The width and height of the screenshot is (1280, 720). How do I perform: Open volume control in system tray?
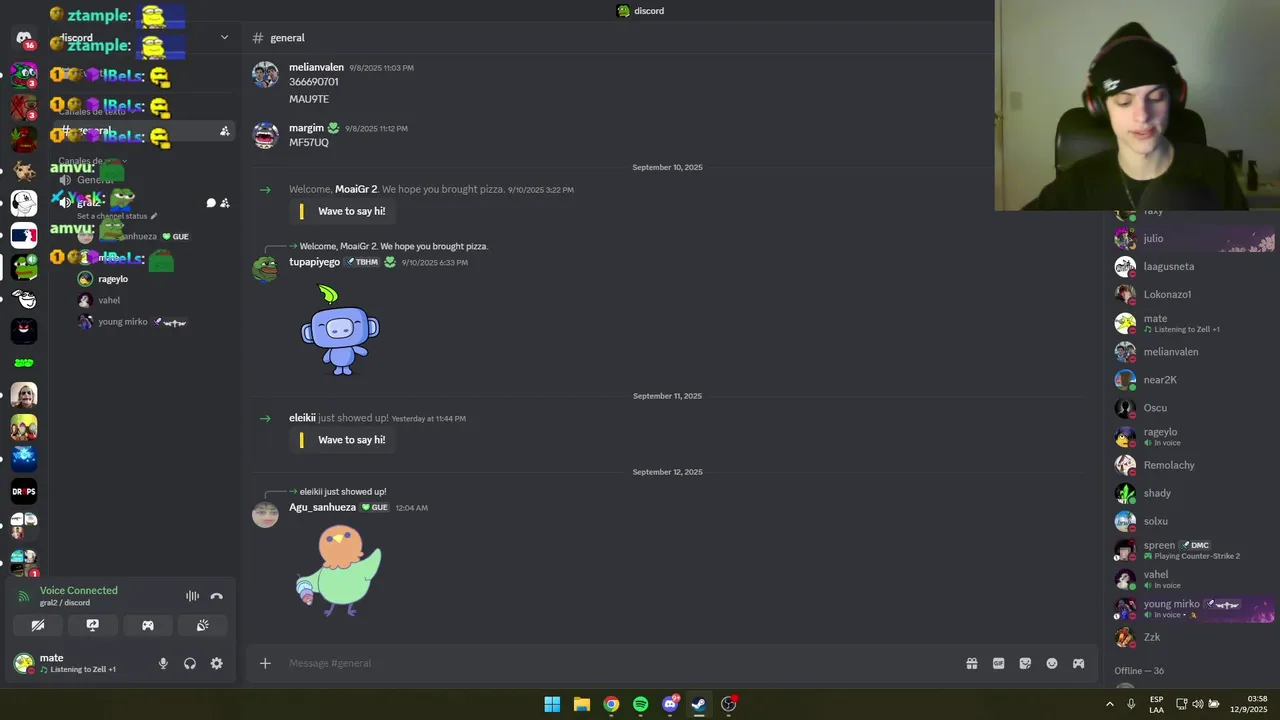coord(1197,704)
